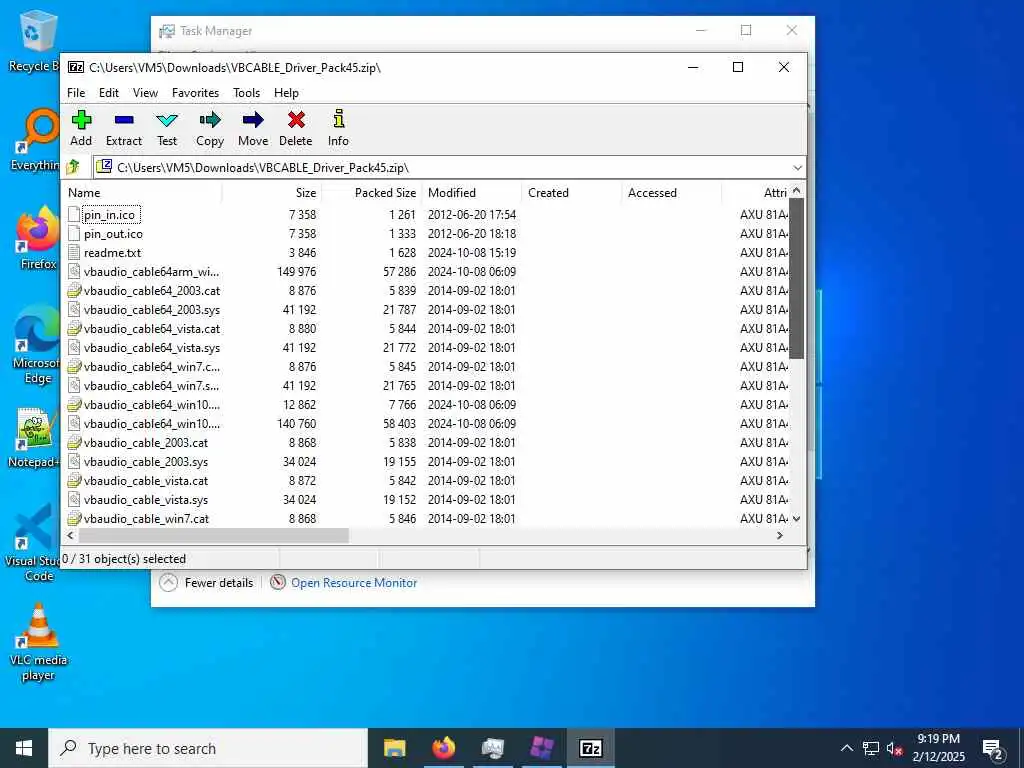The height and width of the screenshot is (768, 1024).
Task: Open the Info toolbar icon
Action: pyautogui.click(x=338, y=128)
